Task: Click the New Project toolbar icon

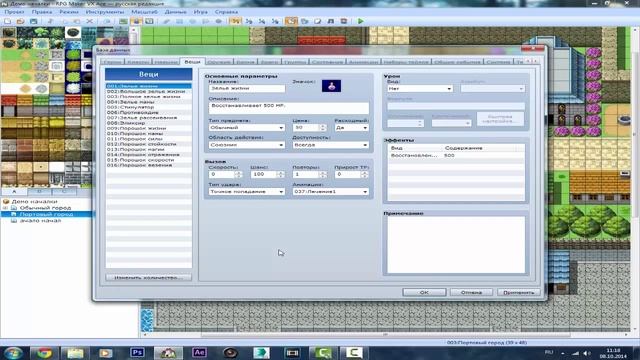Action: [x=7, y=21]
